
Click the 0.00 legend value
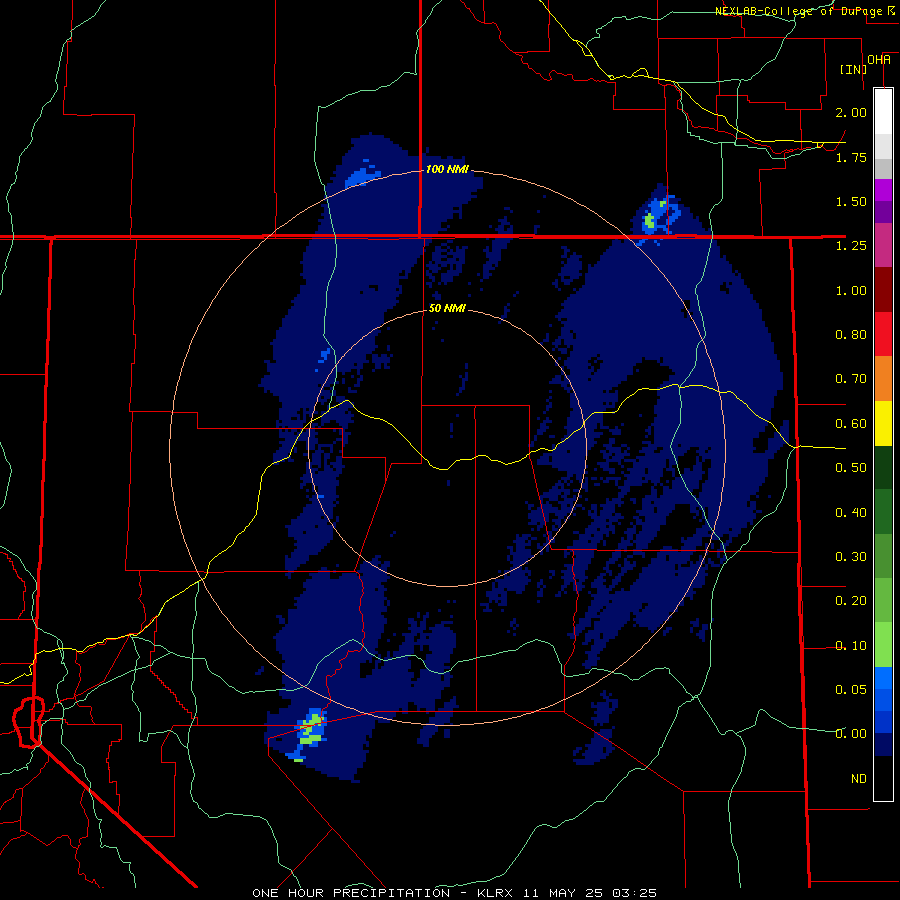[x=851, y=734]
